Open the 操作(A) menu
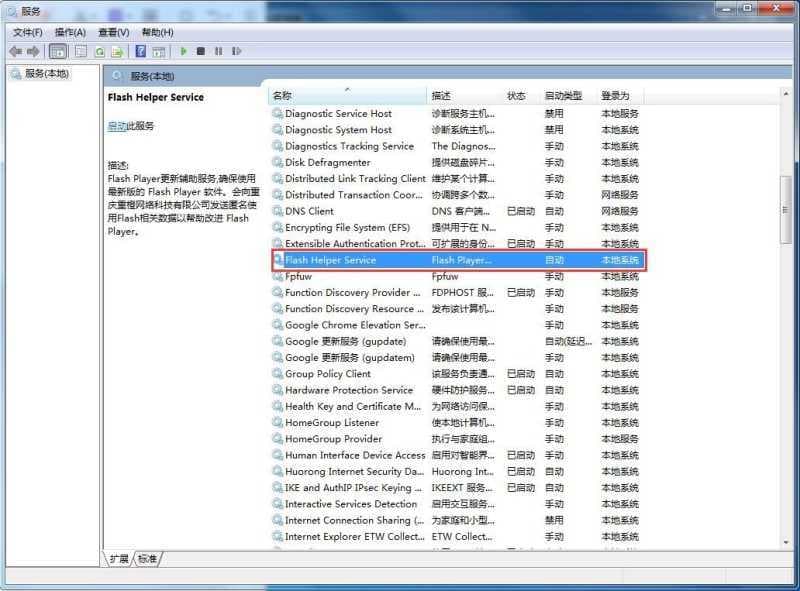800x591 pixels. [70, 32]
